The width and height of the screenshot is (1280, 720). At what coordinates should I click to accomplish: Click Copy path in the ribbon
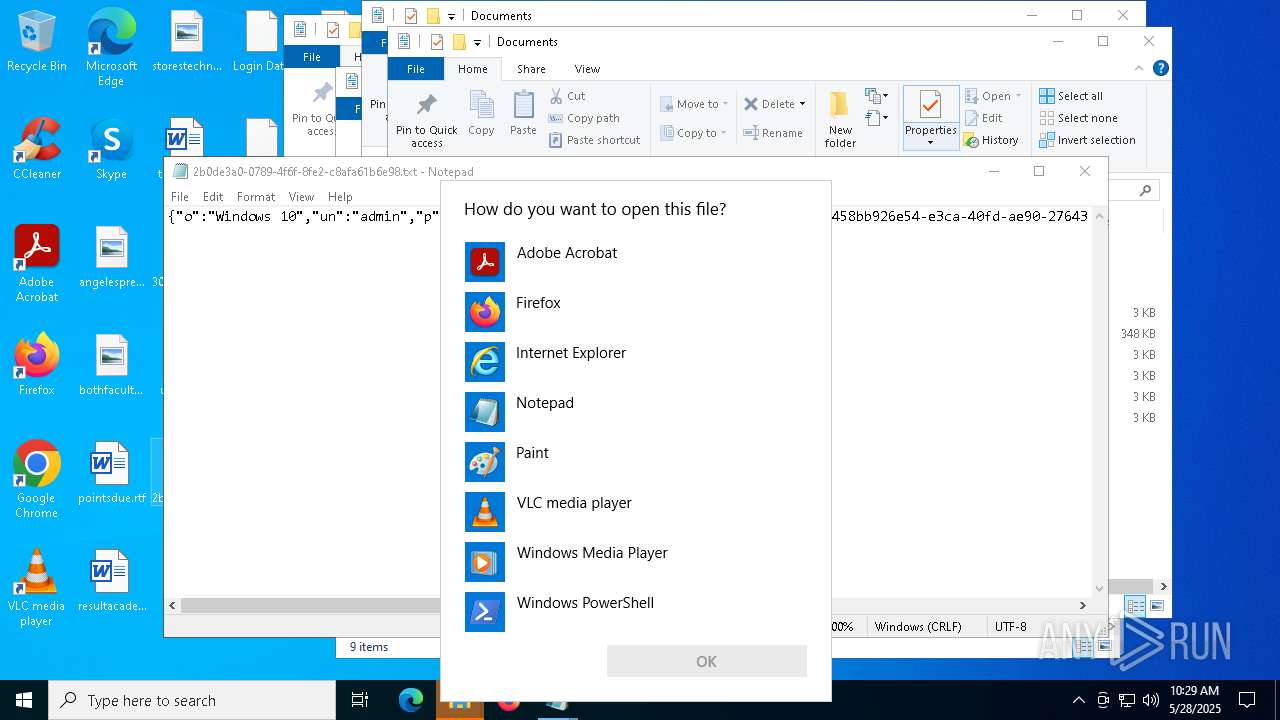[584, 118]
